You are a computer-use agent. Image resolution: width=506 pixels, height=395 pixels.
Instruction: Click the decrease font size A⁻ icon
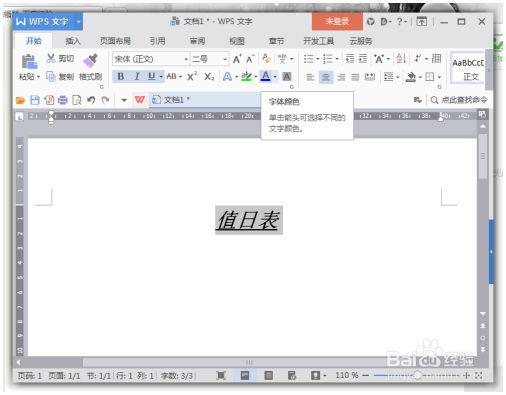[250, 59]
